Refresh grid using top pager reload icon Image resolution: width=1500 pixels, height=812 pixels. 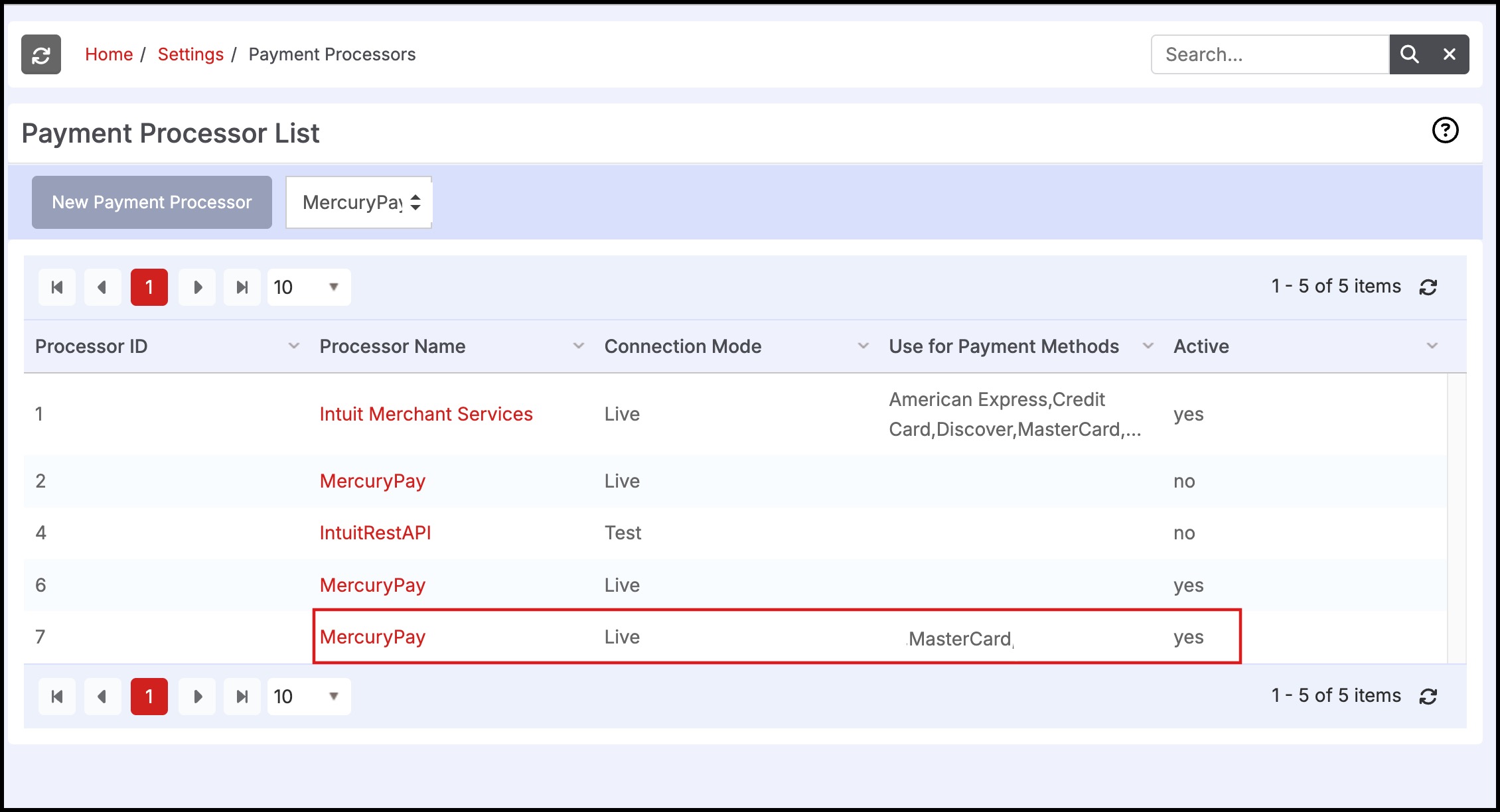click(x=1428, y=287)
